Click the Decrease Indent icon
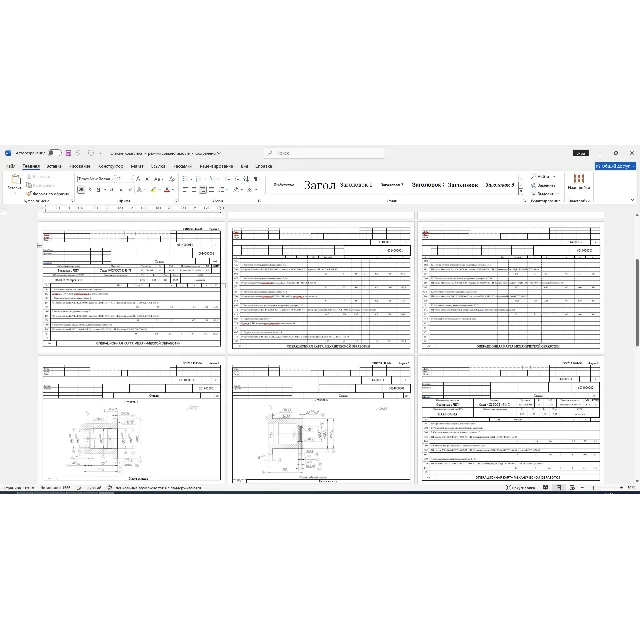Viewport: 640px width, 640px height. [x=227, y=179]
